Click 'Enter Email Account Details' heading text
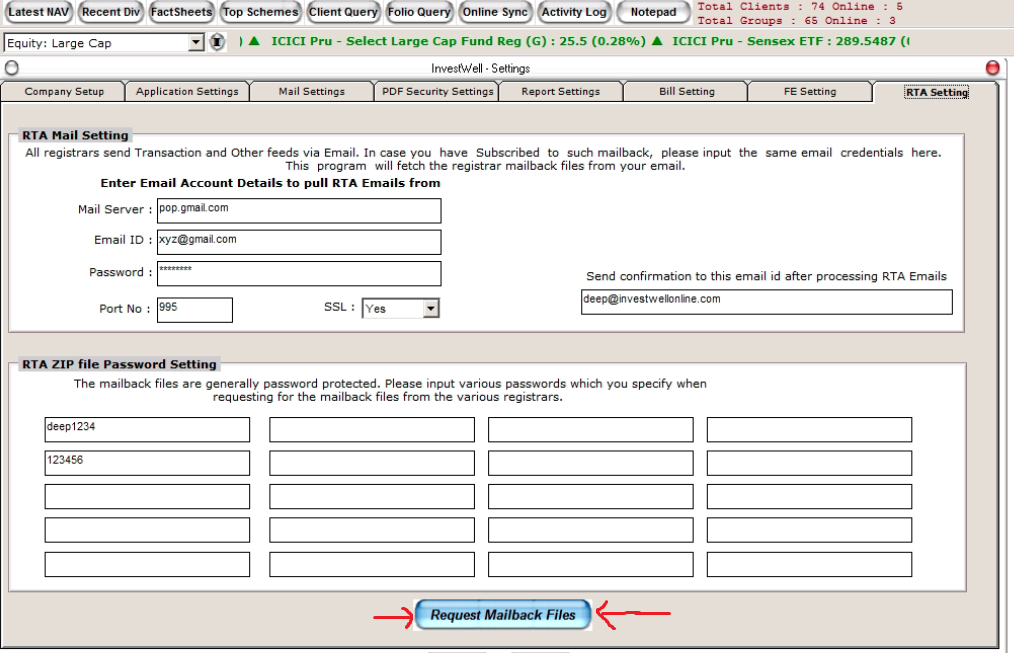The image size is (1014, 653). (x=270, y=183)
